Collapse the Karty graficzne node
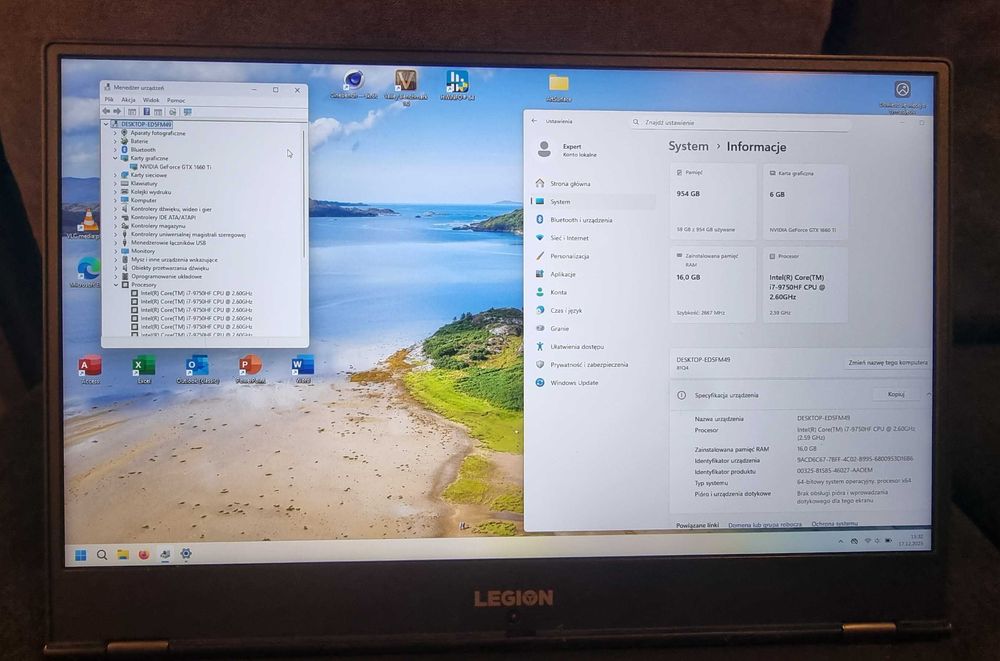1000x661 pixels. pos(115,158)
